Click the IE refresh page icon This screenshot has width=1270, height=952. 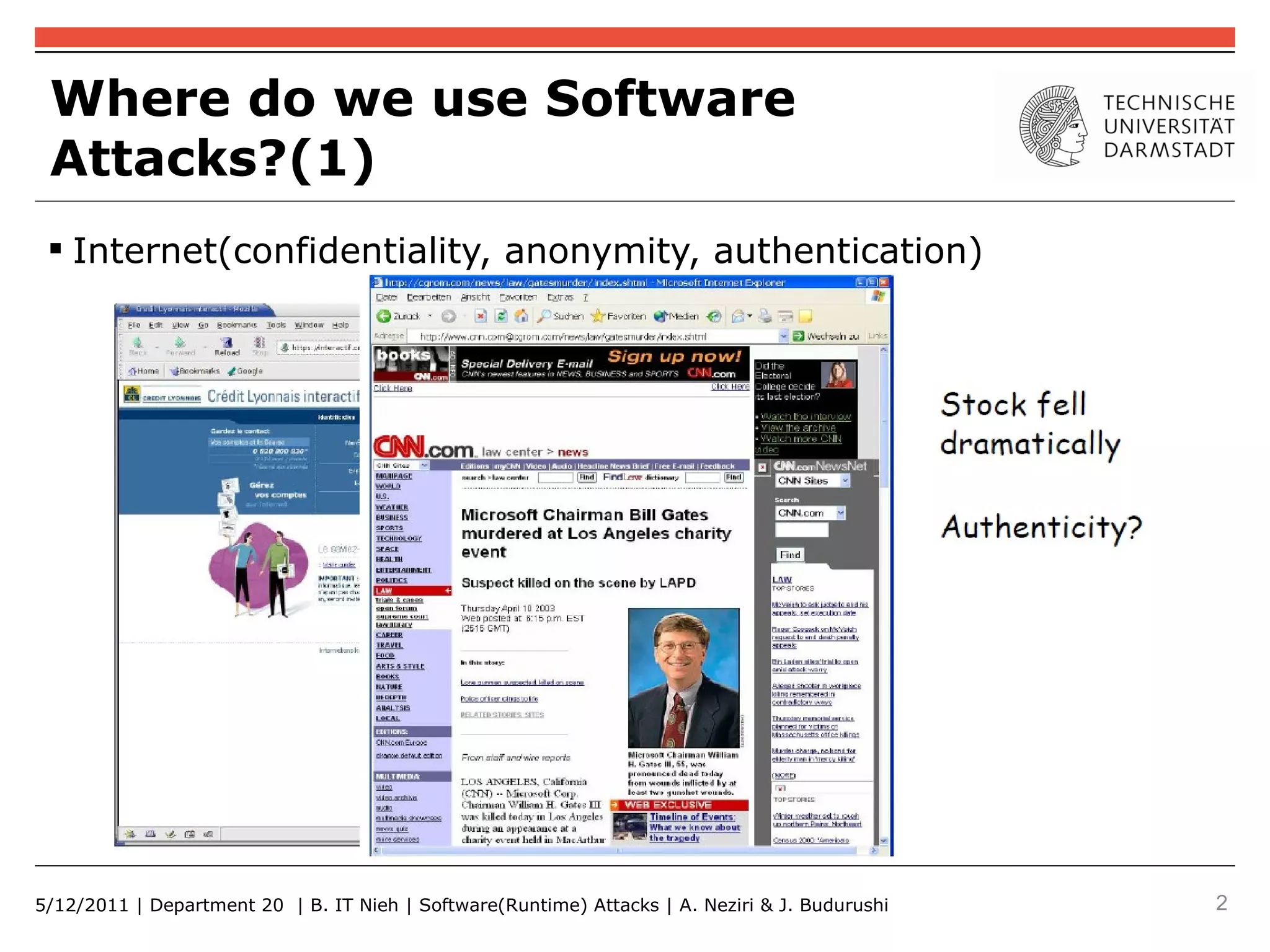click(x=501, y=317)
